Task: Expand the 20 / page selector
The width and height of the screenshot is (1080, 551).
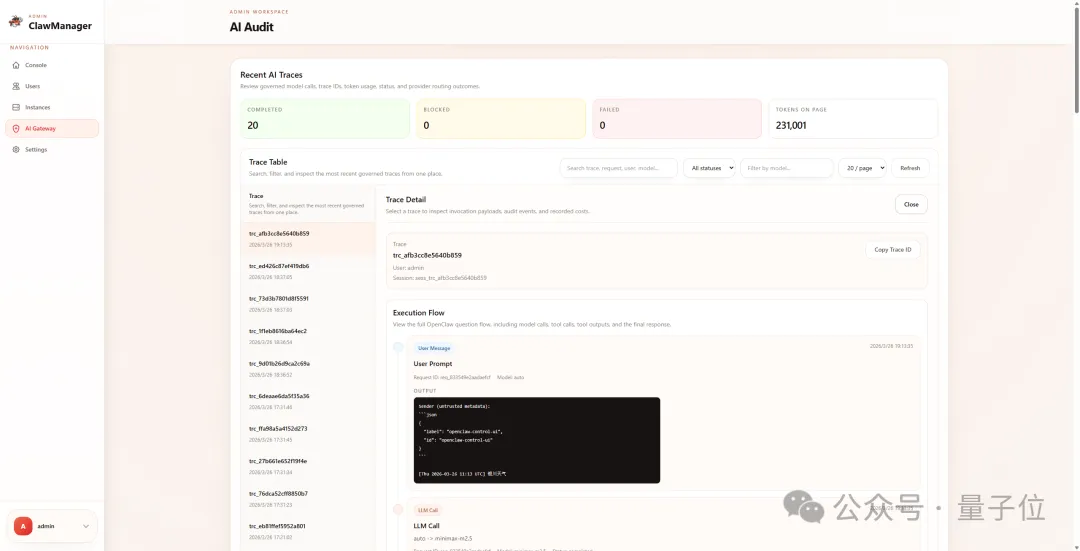Action: 862,168
